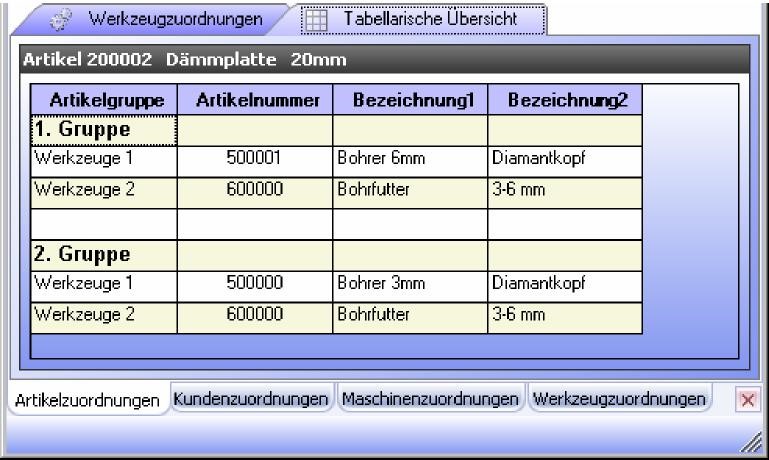This screenshot has height=460, width=769.
Task: Click the Bezeichnung2 column header
Action: [x=565, y=100]
